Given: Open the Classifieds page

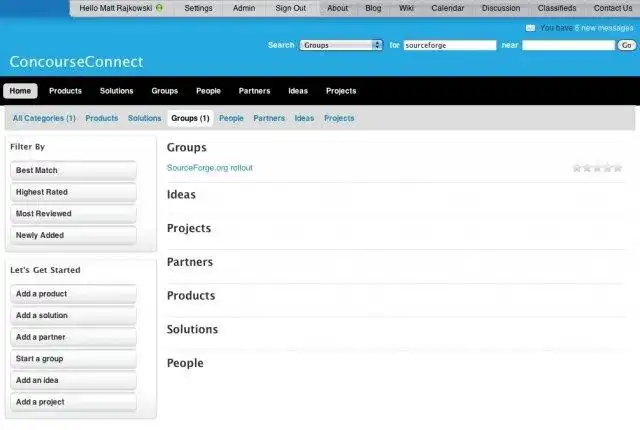Looking at the screenshot, I should tap(557, 8).
